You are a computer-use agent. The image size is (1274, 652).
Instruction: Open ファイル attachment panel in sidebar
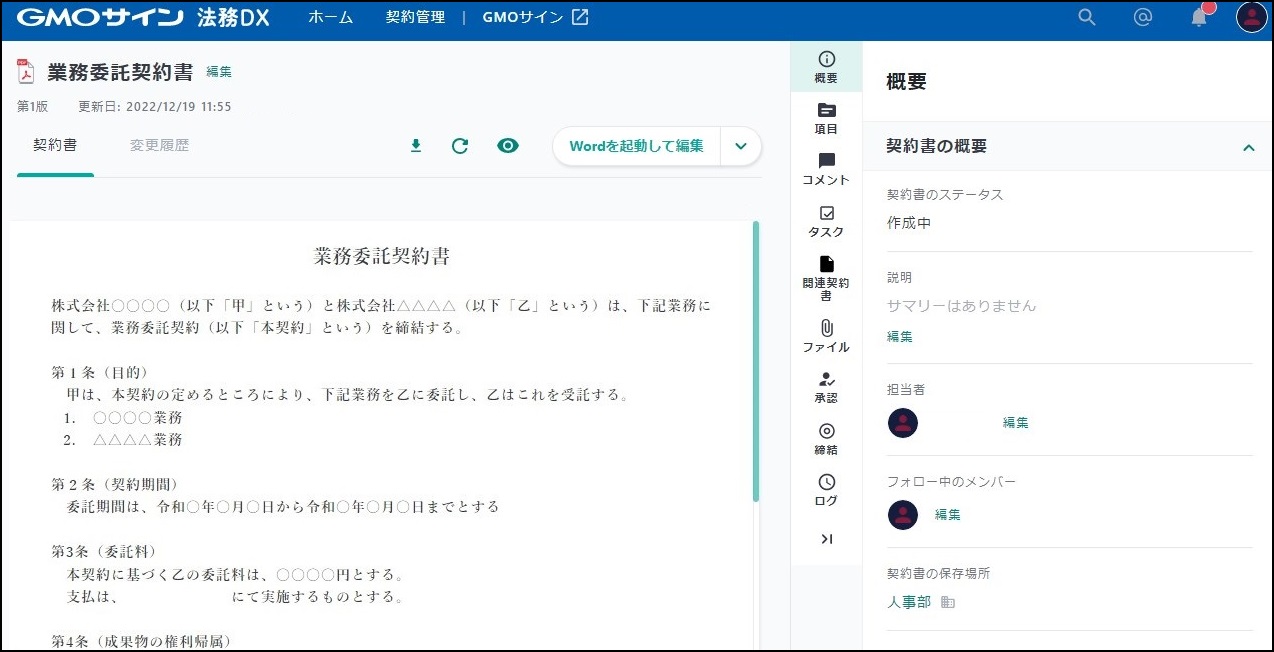826,336
